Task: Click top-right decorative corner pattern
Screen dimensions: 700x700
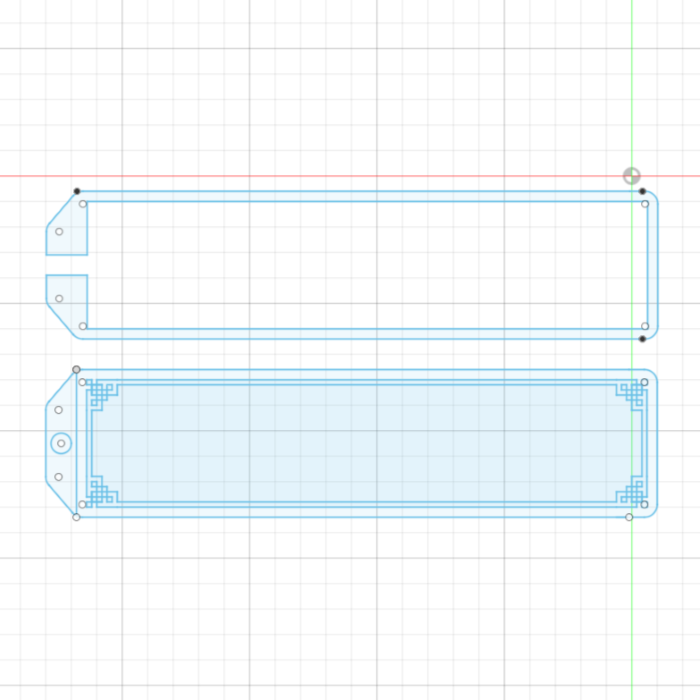Action: click(x=631, y=393)
